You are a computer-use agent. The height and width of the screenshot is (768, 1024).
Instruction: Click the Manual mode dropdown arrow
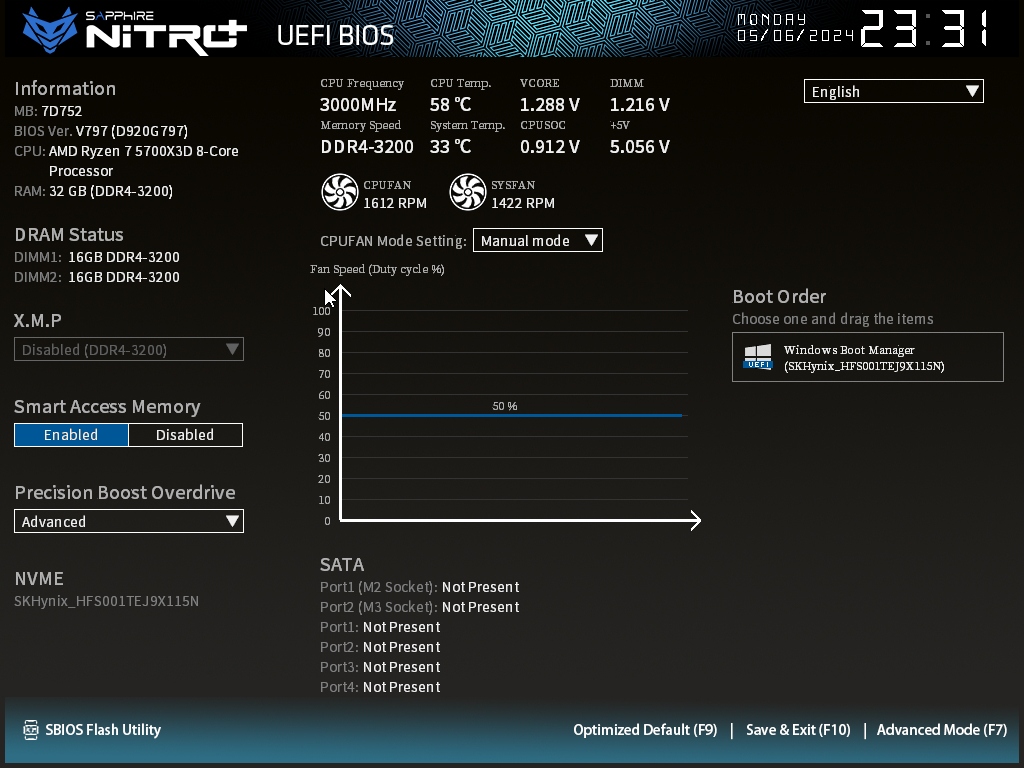coord(591,240)
